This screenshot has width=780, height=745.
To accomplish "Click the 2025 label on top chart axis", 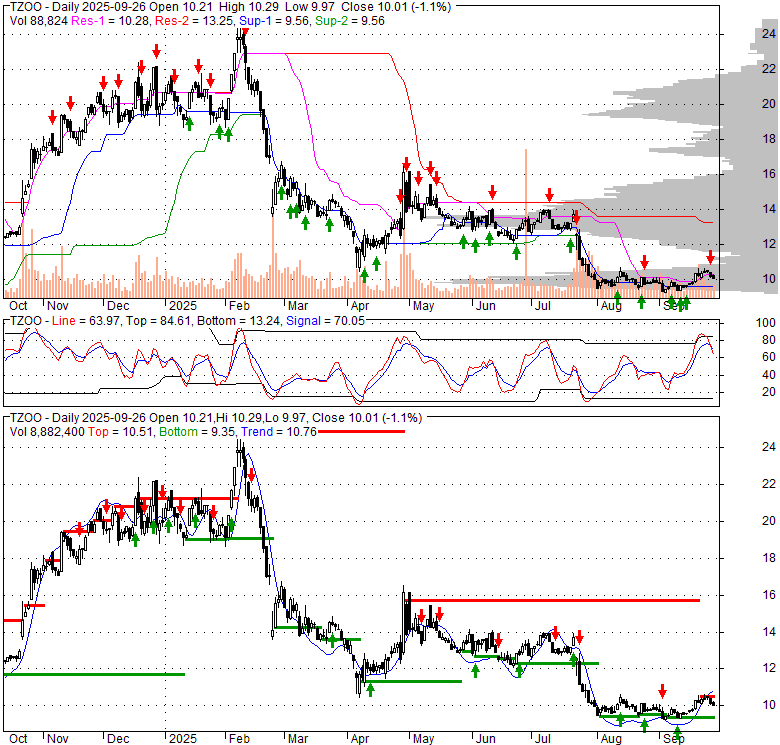I will 183,306.
